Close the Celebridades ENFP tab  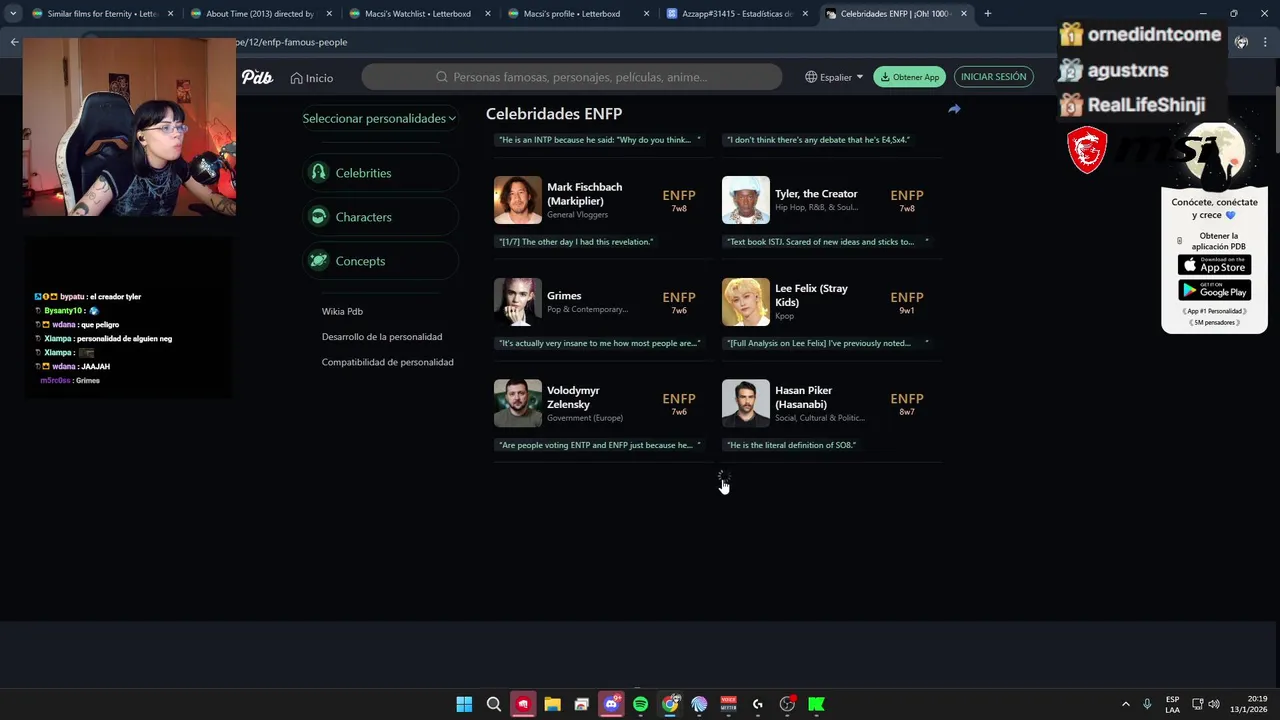click(x=964, y=14)
